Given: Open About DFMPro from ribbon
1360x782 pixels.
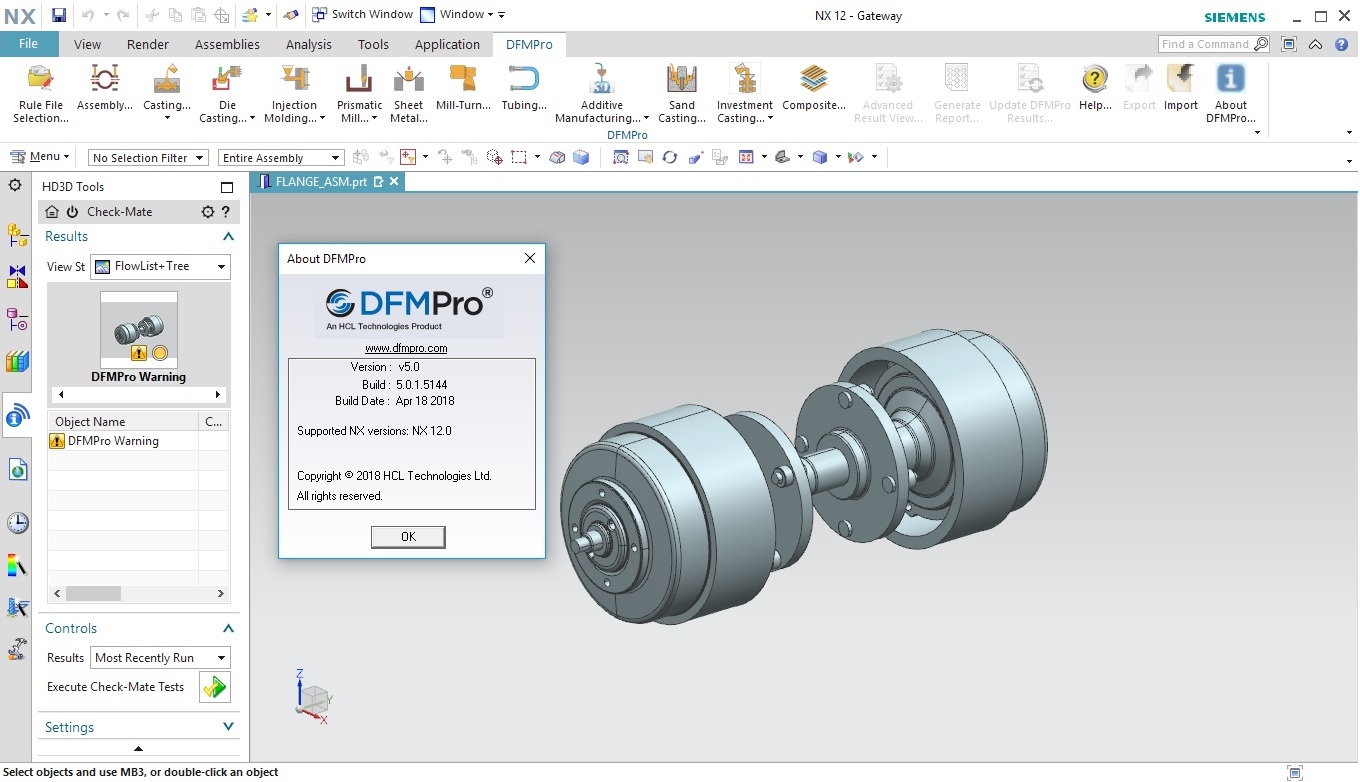Looking at the screenshot, I should pos(1231,94).
